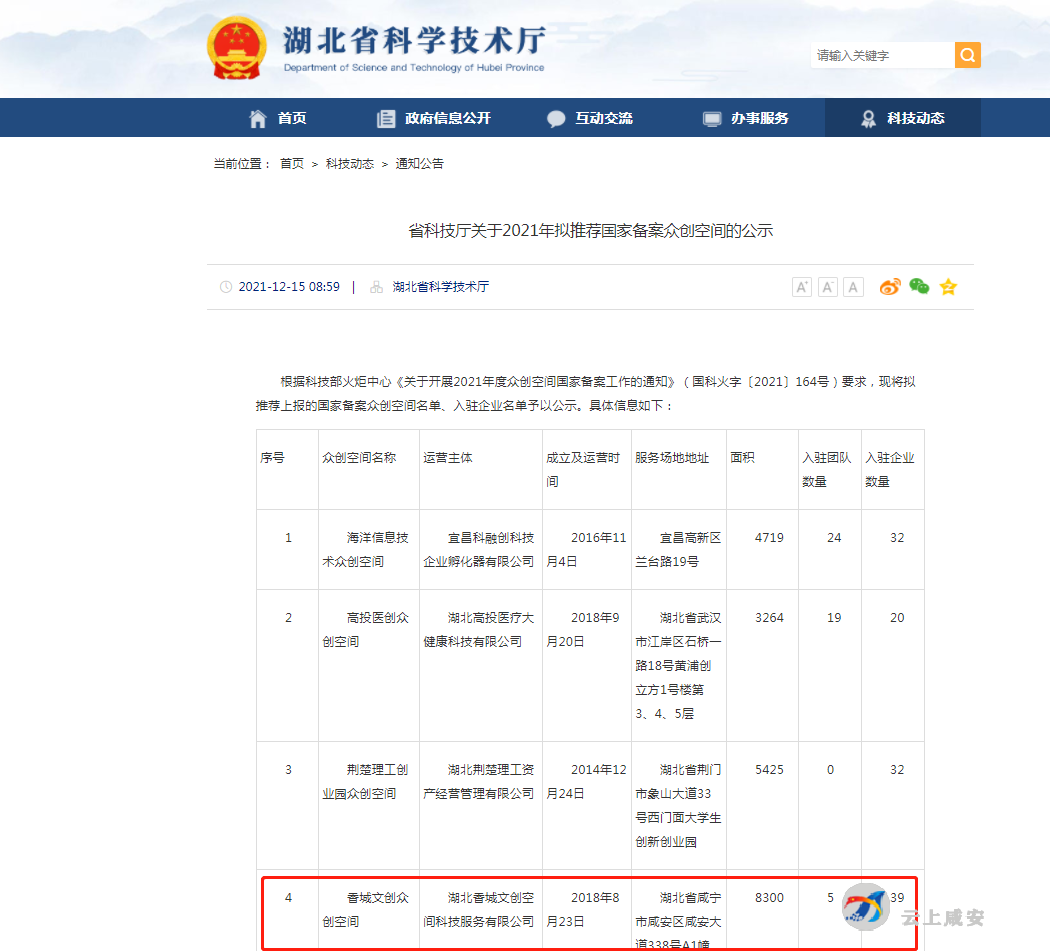1050x951 pixels.
Task: Click area value 8300
Action: (x=769, y=897)
